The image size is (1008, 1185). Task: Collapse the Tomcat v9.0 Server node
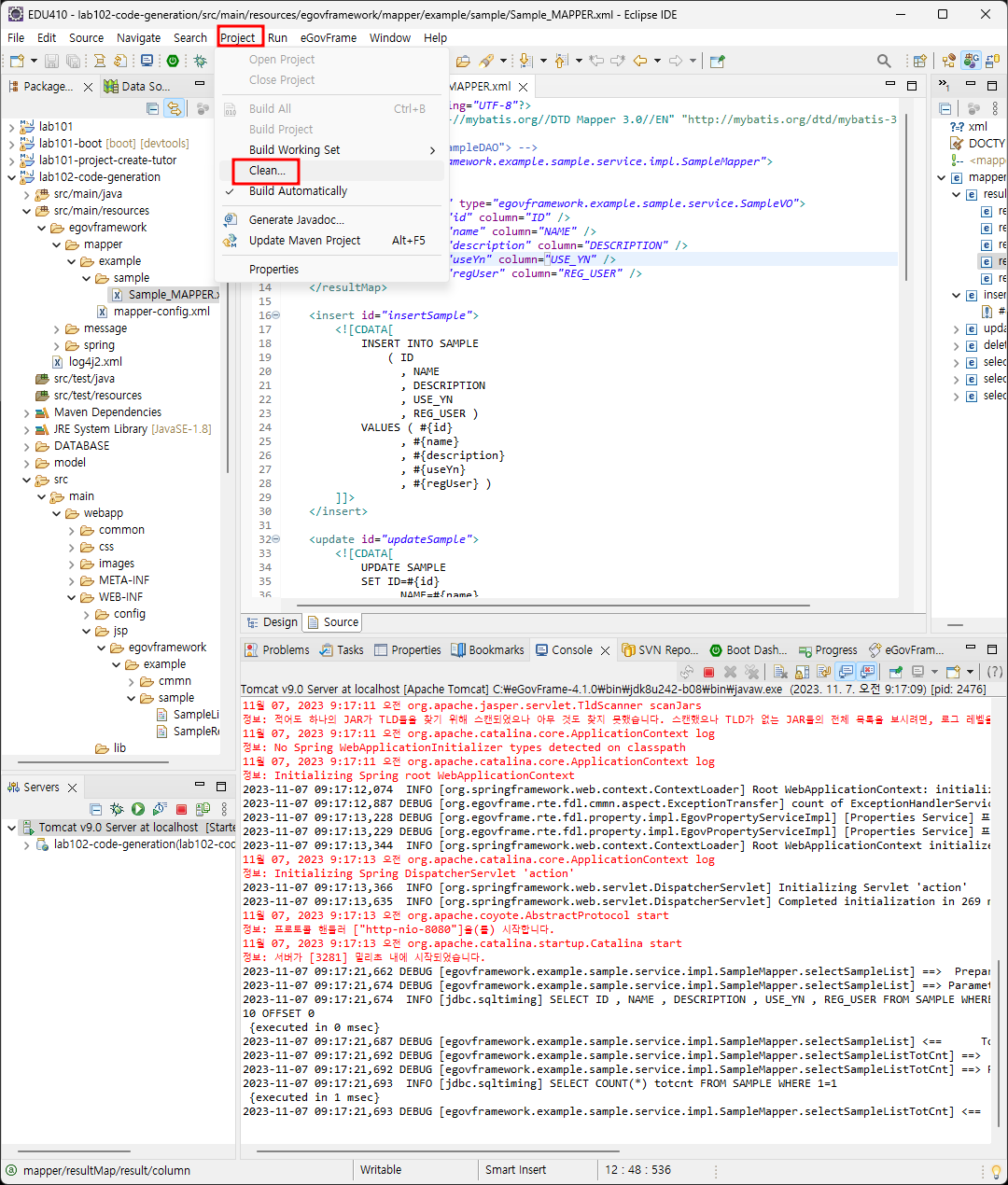11,828
